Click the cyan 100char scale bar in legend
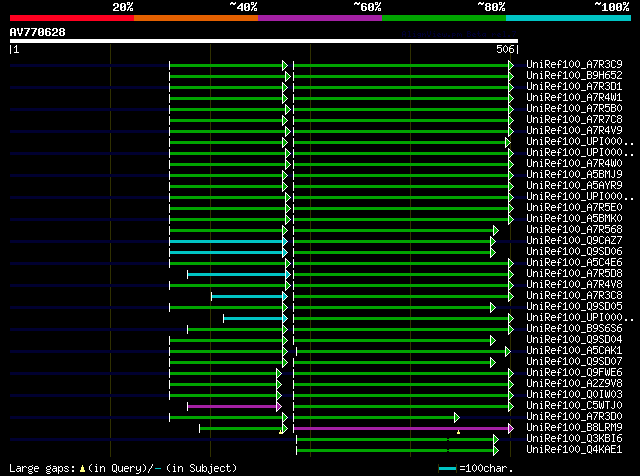 pos(447,469)
